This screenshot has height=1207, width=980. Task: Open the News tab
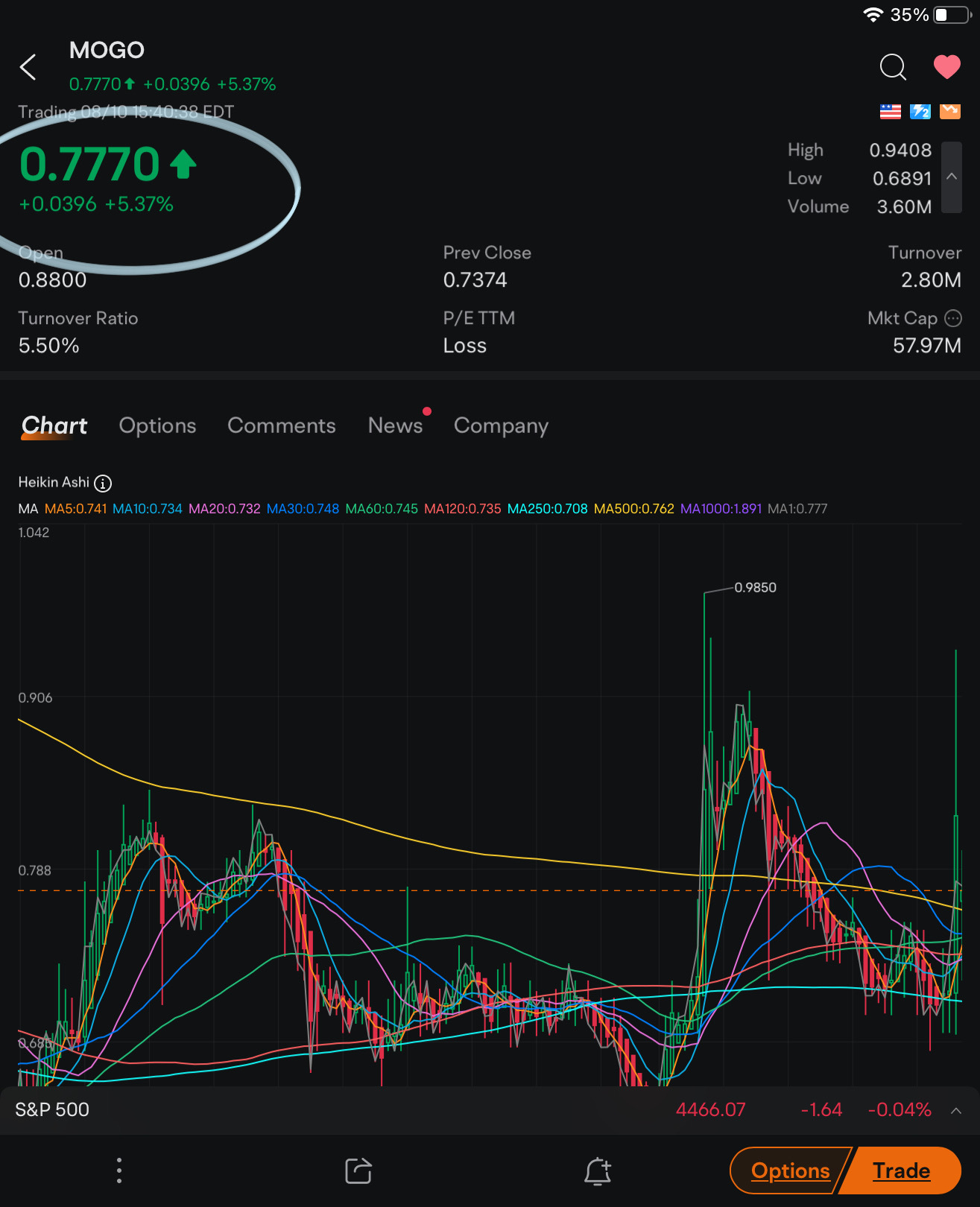pyautogui.click(x=396, y=425)
